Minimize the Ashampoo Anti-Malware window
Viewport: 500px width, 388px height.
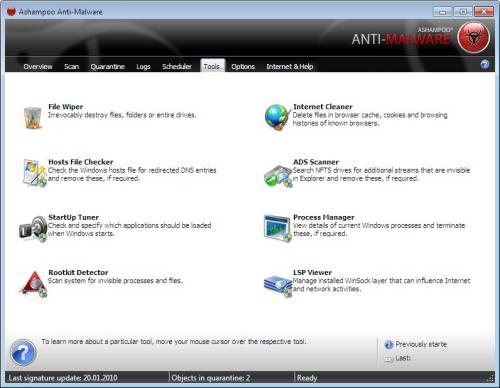443,12
